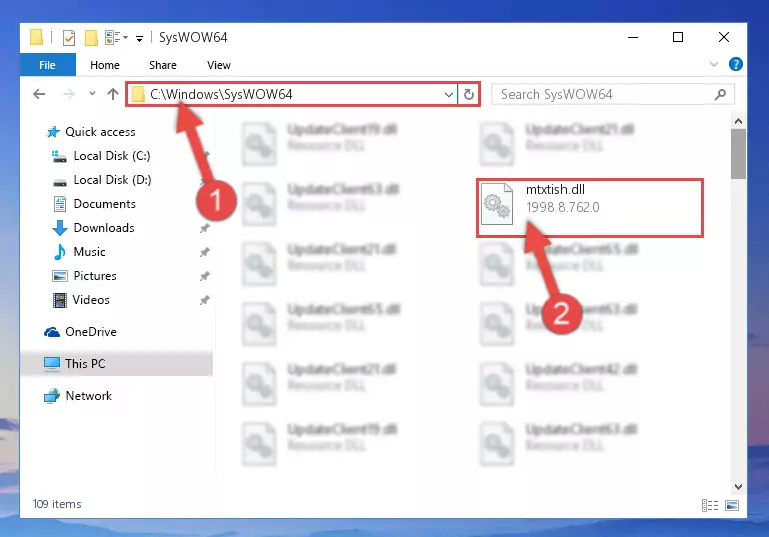Click the OneDrive cloud icon
769x537 pixels.
point(52,332)
